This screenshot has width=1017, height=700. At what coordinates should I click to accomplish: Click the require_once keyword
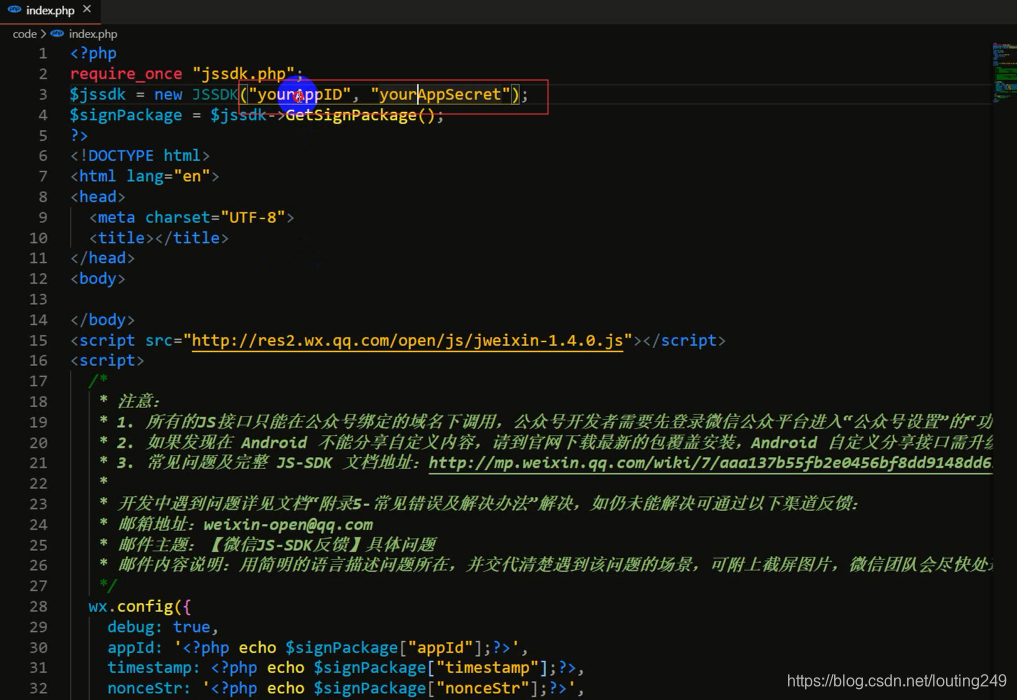coord(126,74)
